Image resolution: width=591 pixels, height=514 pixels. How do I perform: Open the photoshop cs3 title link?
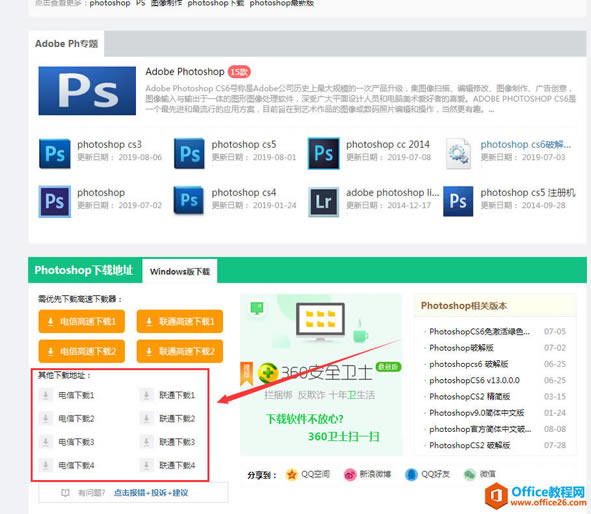(109, 144)
